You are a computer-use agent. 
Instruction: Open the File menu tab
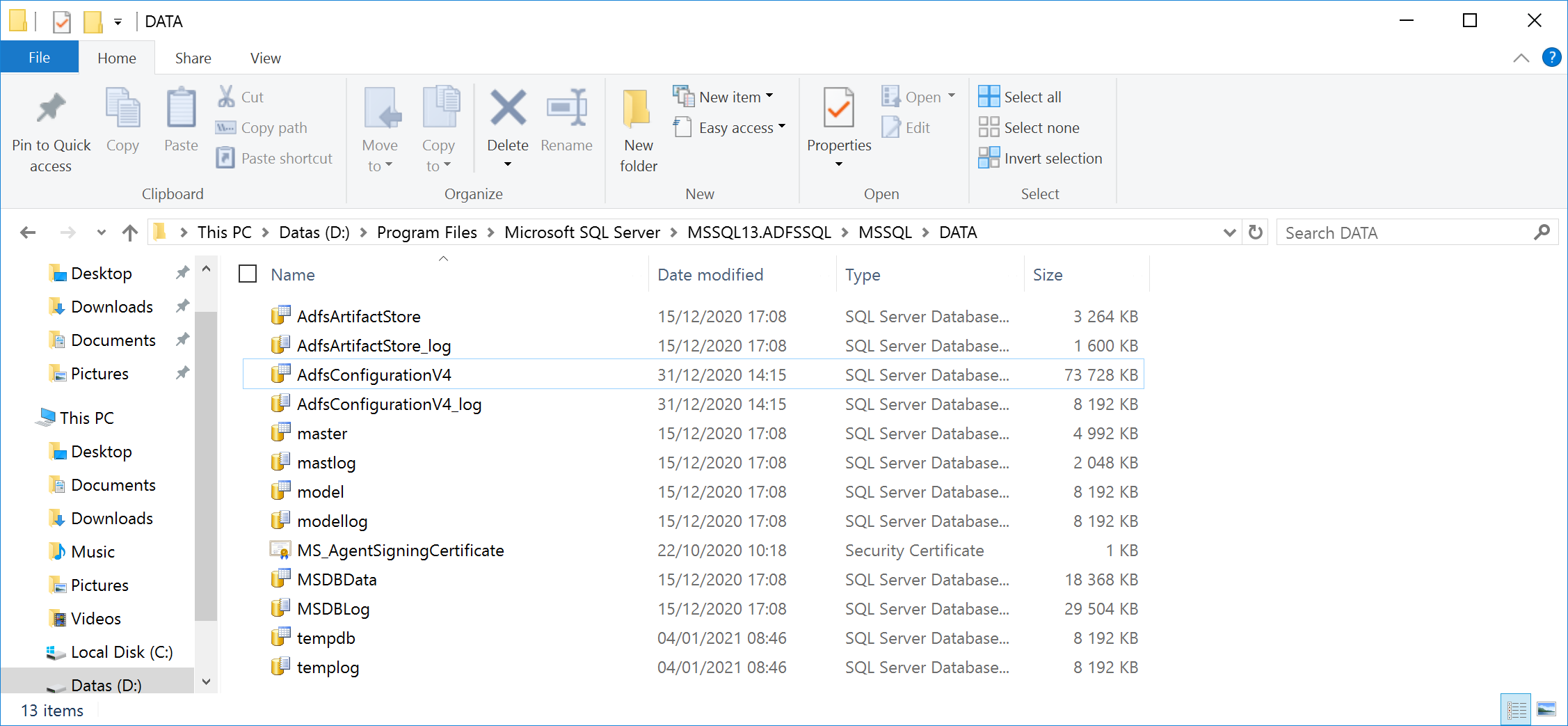(39, 58)
